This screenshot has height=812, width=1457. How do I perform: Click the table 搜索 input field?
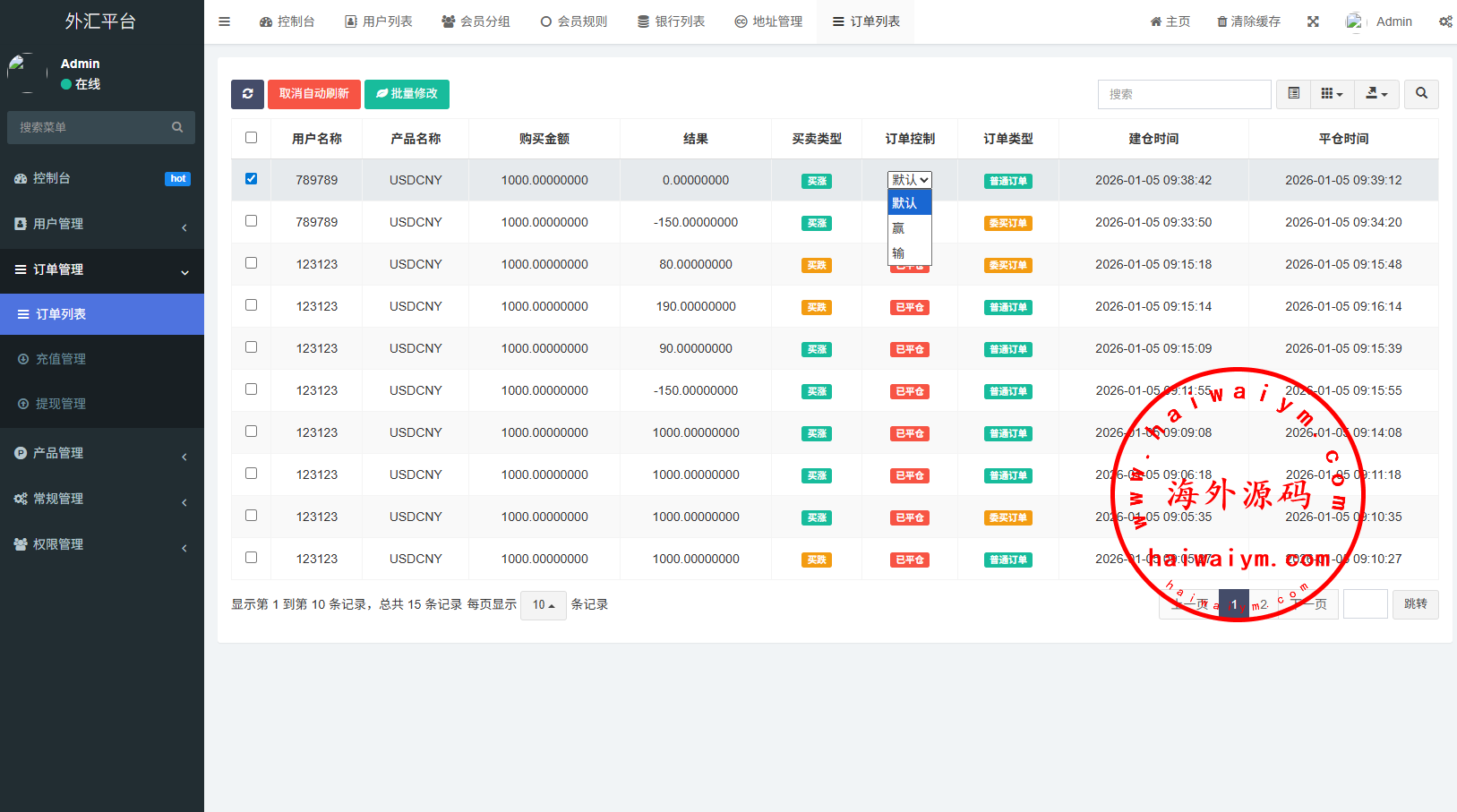click(x=1183, y=94)
